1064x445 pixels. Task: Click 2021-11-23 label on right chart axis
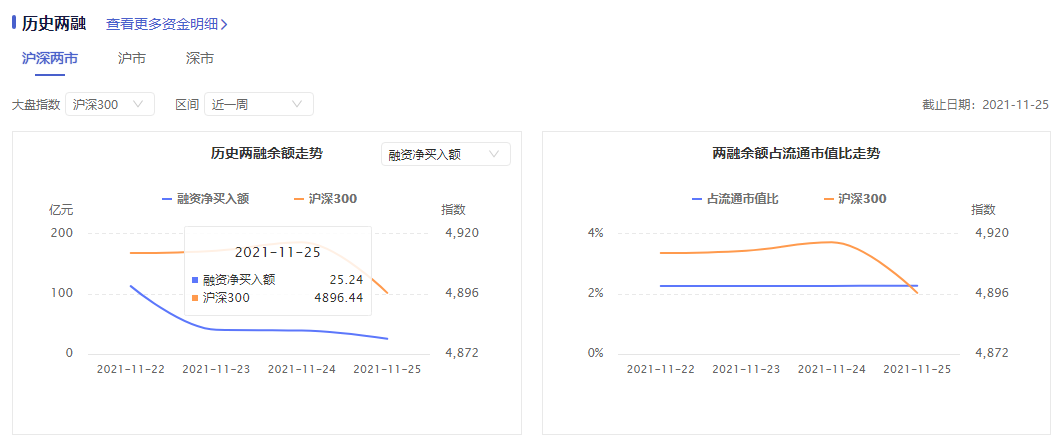tap(746, 370)
